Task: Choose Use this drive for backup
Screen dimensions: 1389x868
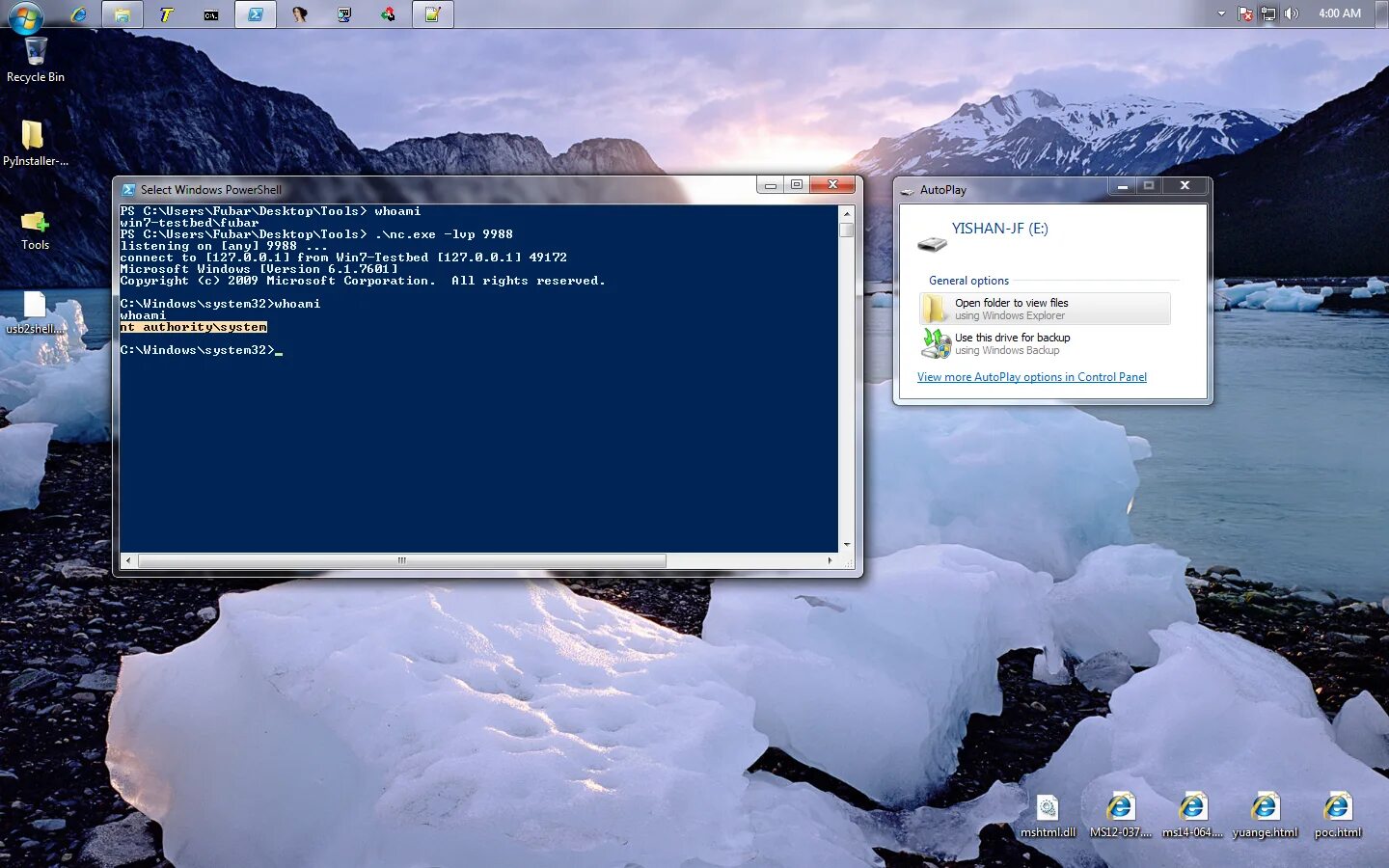Action: click(x=1045, y=343)
